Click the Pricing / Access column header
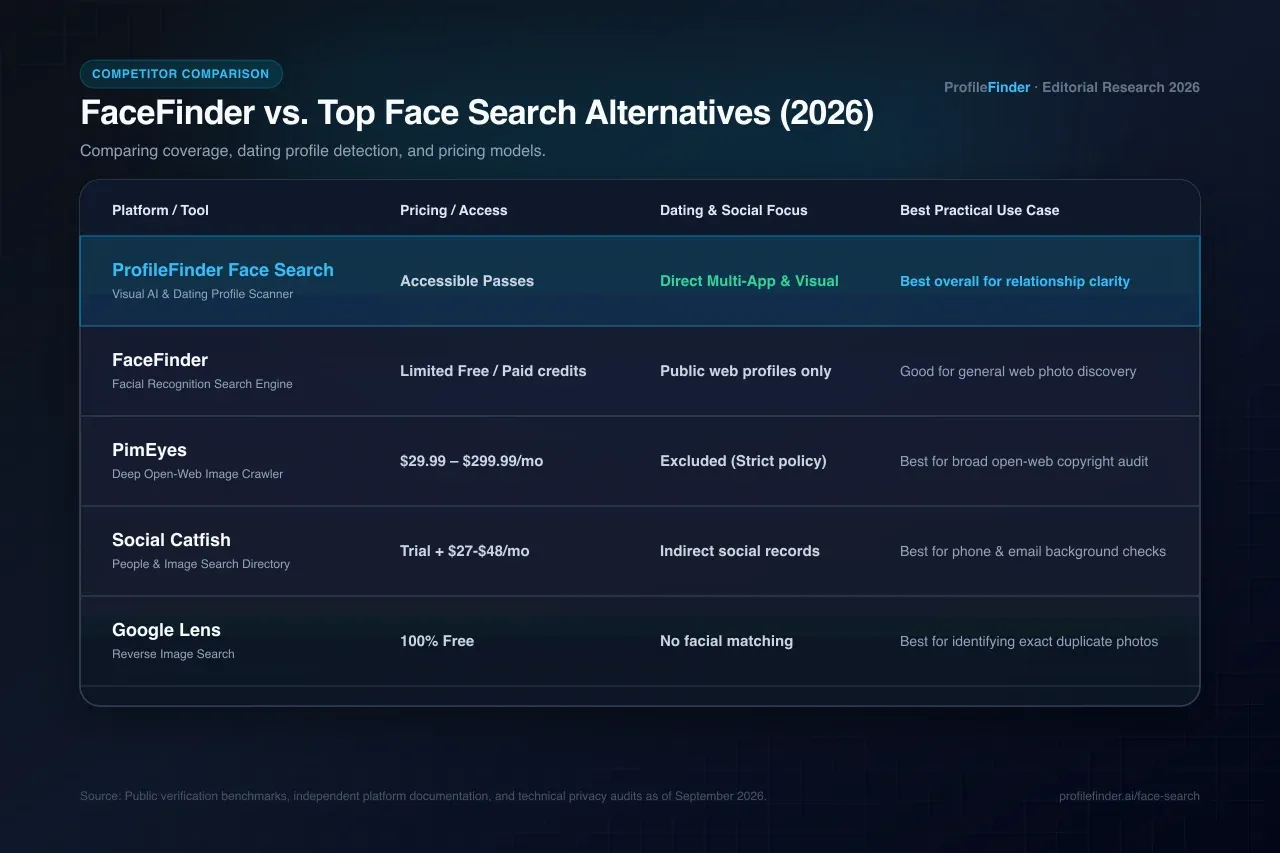Viewport: 1280px width, 853px height. (x=453, y=210)
